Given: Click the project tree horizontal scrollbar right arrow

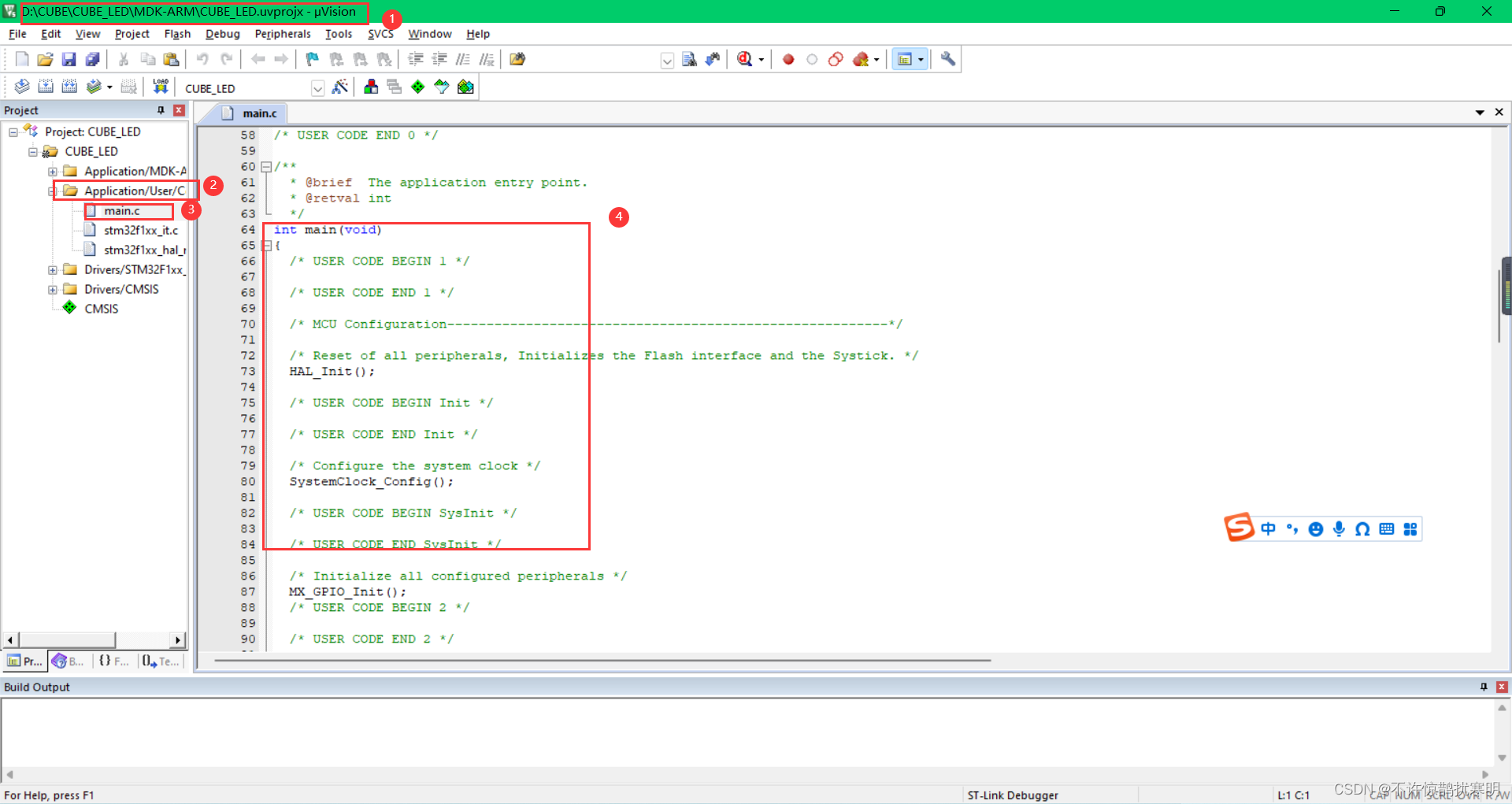Looking at the screenshot, I should tap(178, 640).
